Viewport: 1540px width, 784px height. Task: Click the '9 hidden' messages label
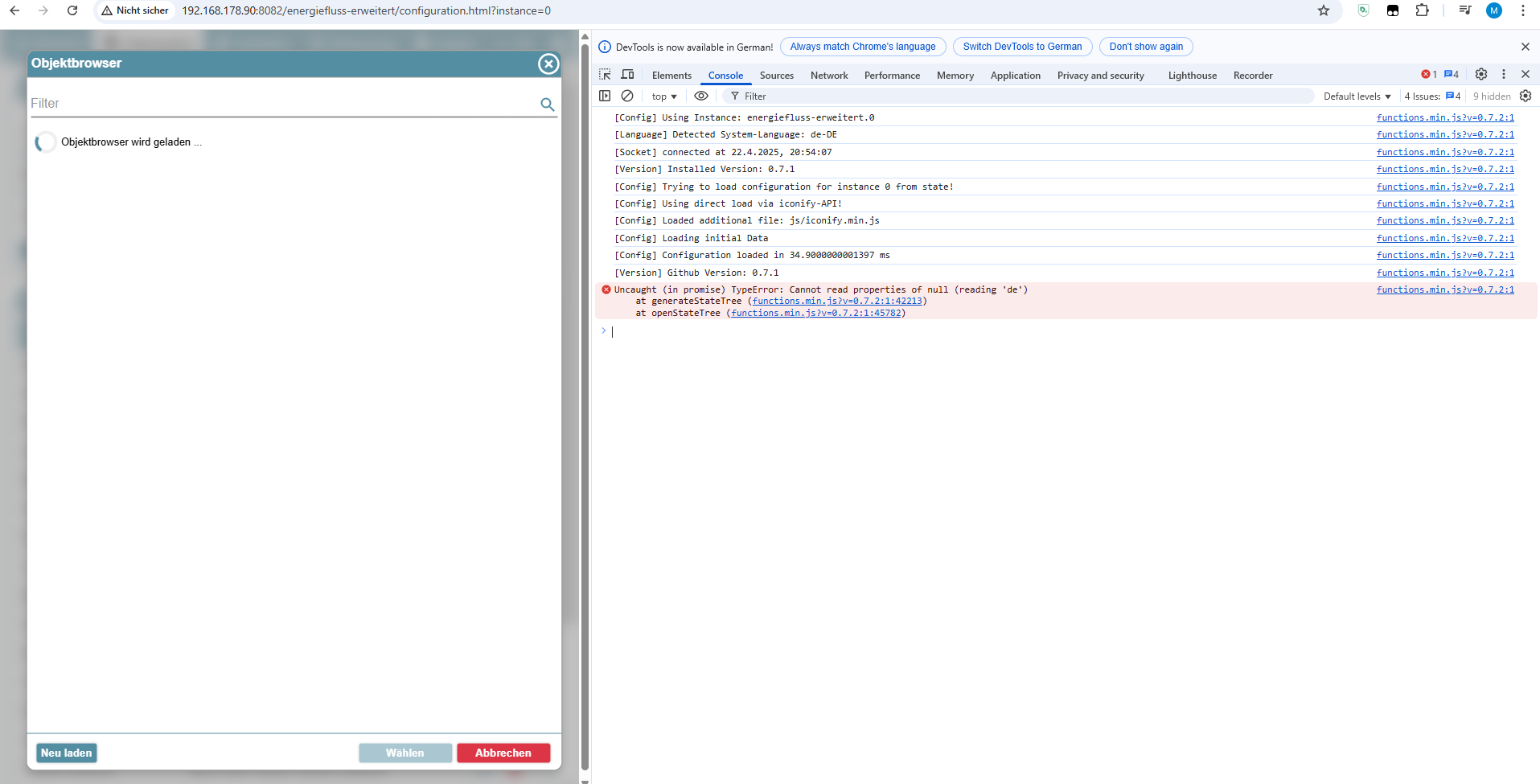[1492, 96]
